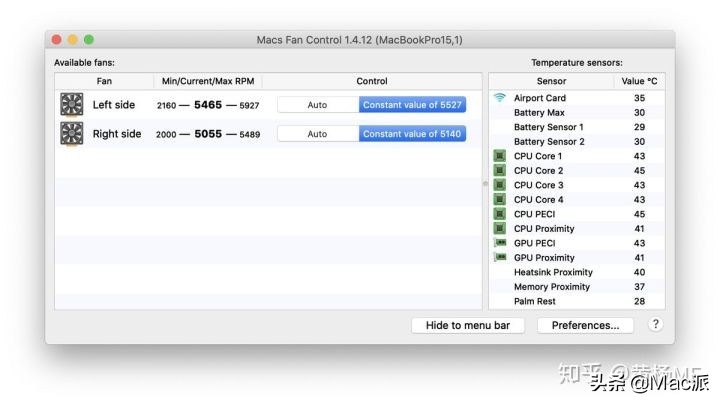Click the CPU Core 4 chip icon
The height and width of the screenshot is (404, 720).
coord(500,199)
